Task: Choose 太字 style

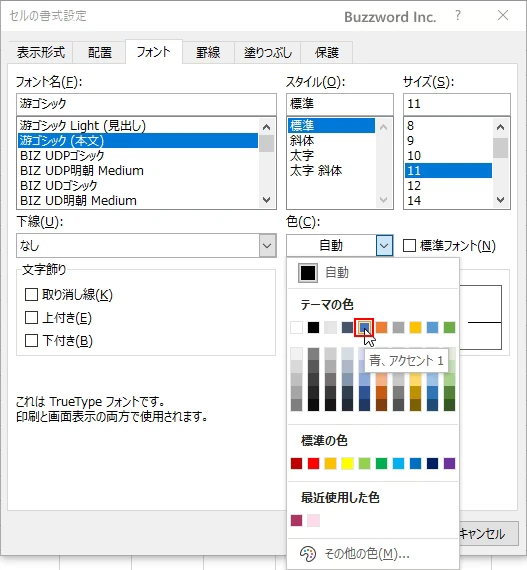Action: pyautogui.click(x=331, y=156)
